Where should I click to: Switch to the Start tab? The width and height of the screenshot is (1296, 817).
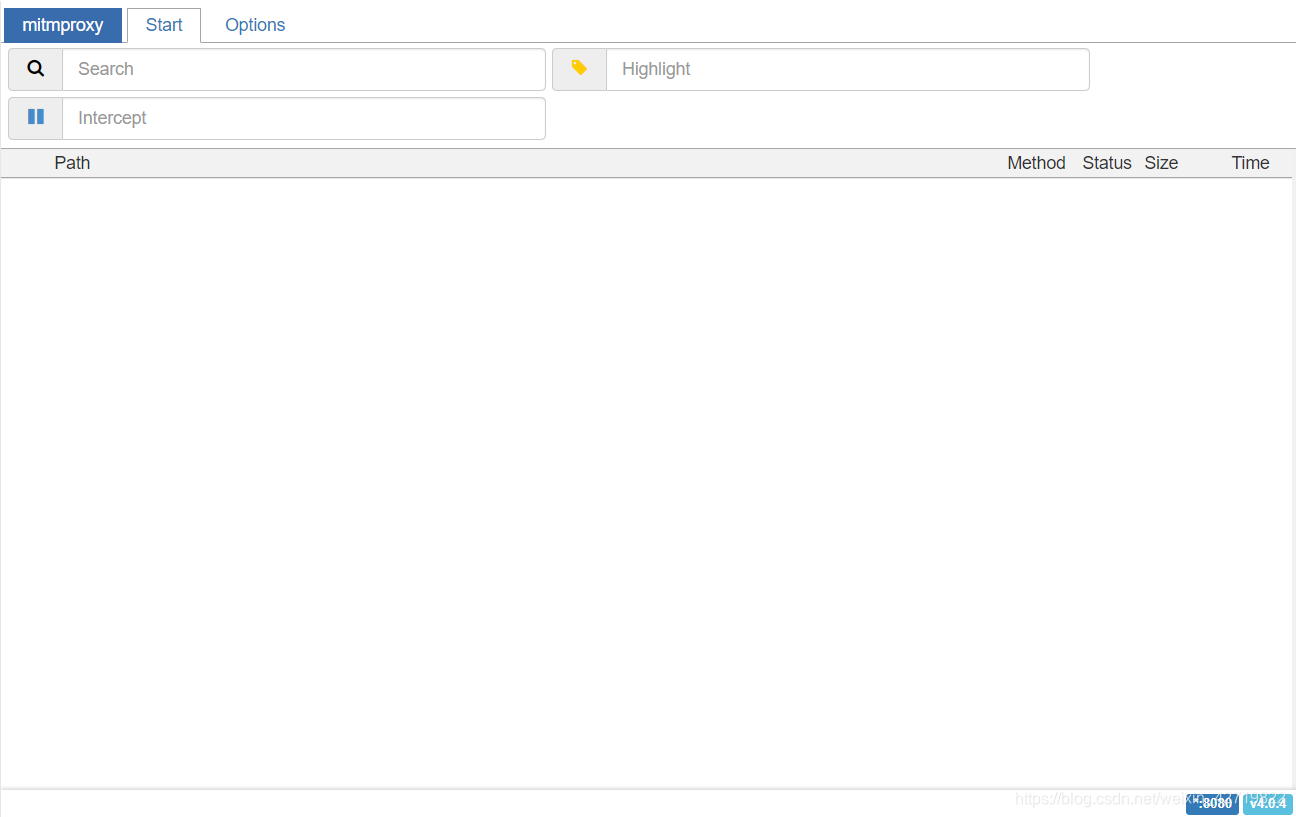pyautogui.click(x=164, y=25)
